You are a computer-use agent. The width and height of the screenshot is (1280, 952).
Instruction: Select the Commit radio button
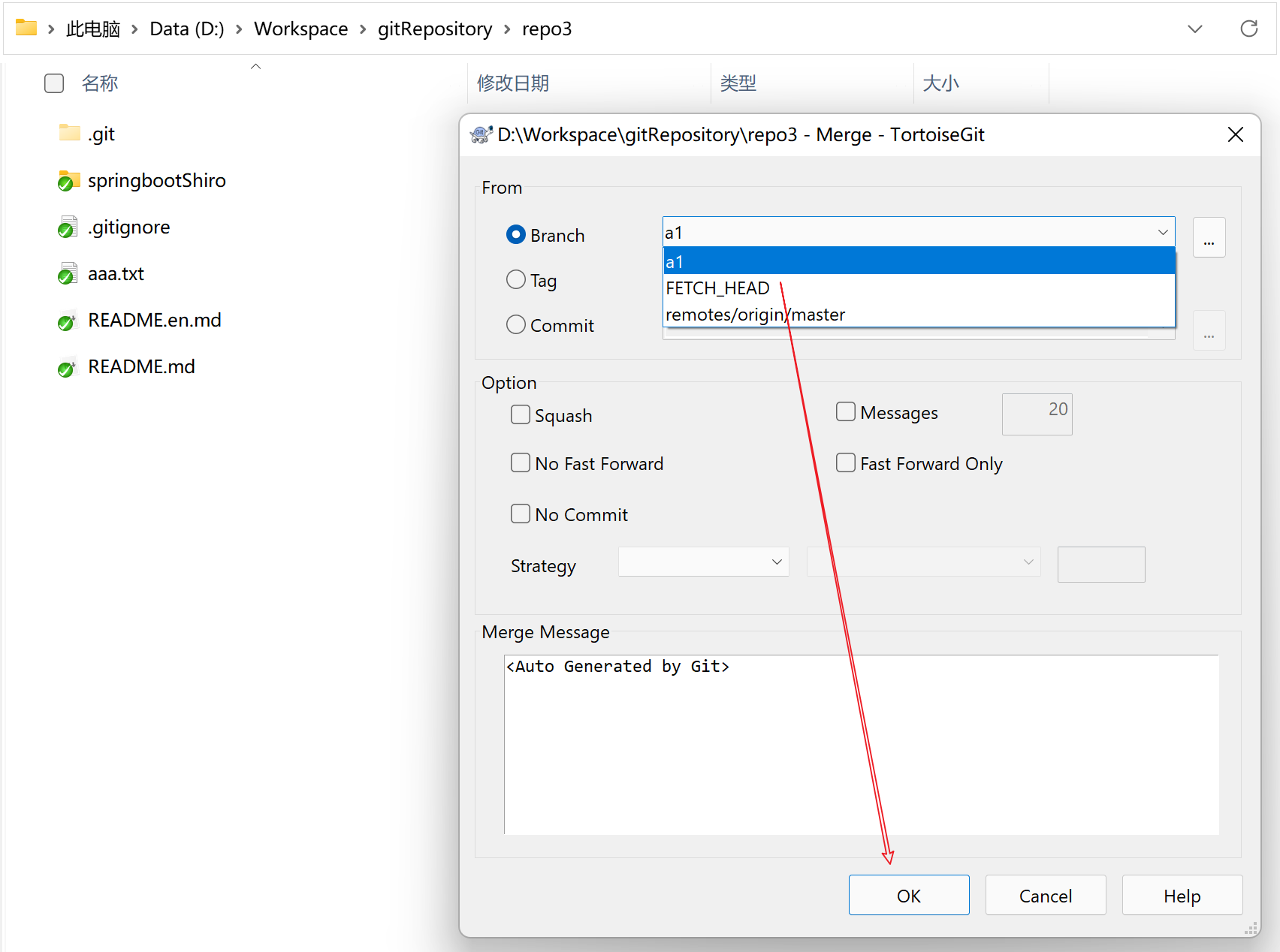[516, 325]
